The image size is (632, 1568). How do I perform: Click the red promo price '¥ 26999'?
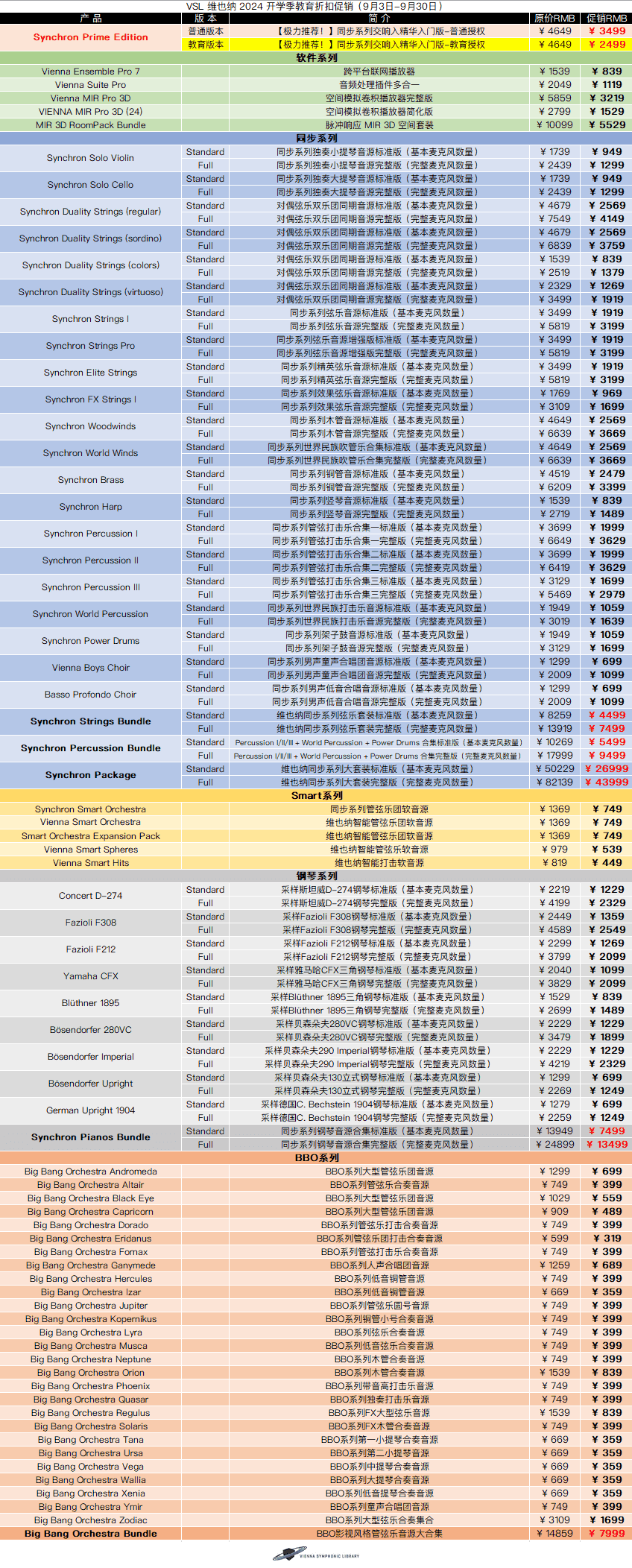[607, 769]
